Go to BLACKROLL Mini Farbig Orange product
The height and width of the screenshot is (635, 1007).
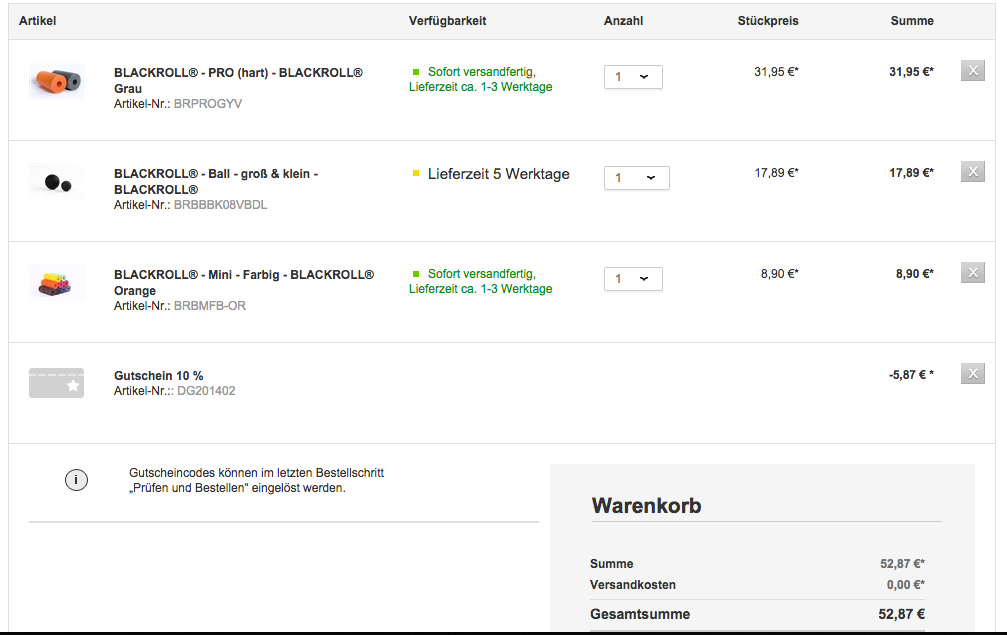(x=243, y=275)
